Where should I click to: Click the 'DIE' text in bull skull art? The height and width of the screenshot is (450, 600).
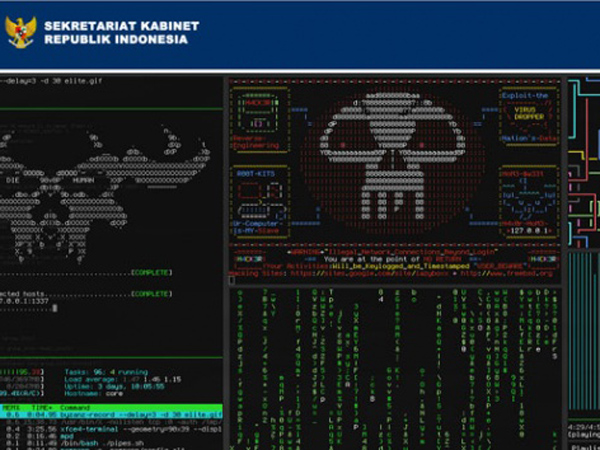click(x=13, y=180)
